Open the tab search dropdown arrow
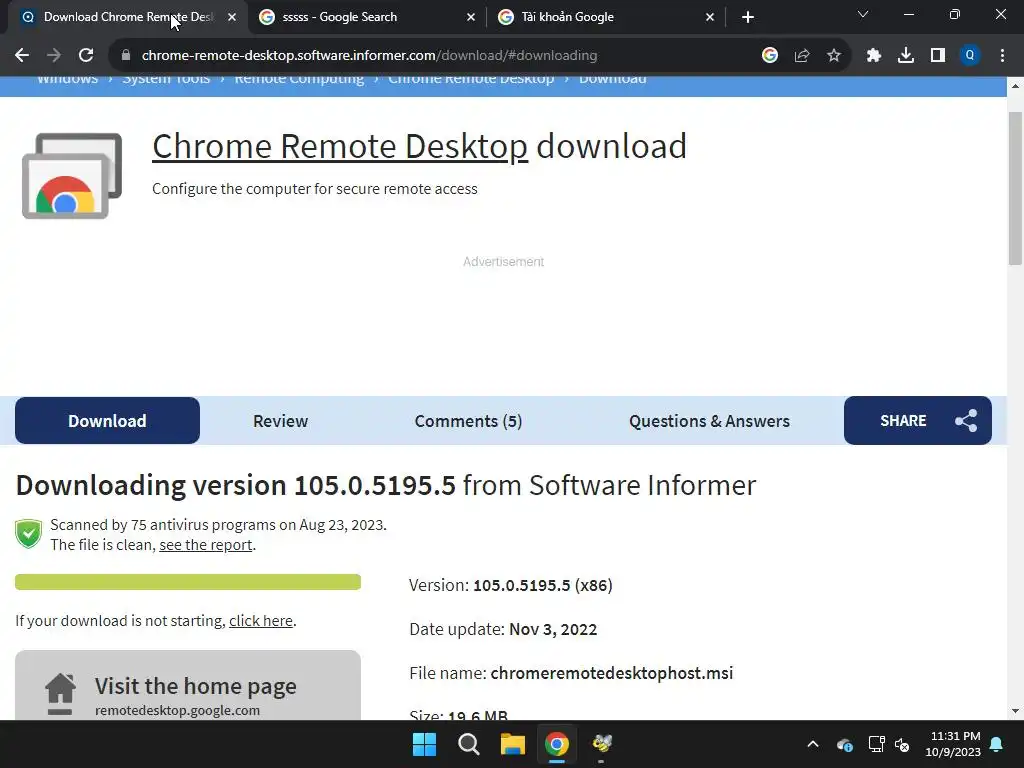This screenshot has height=768, width=1024. 863,14
